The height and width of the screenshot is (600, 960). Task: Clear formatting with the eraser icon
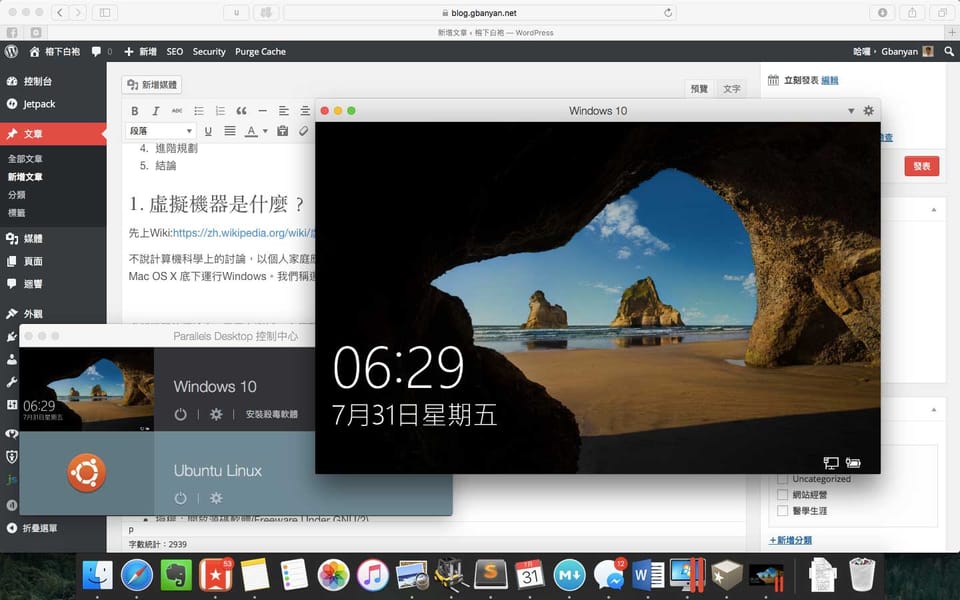coord(303,131)
